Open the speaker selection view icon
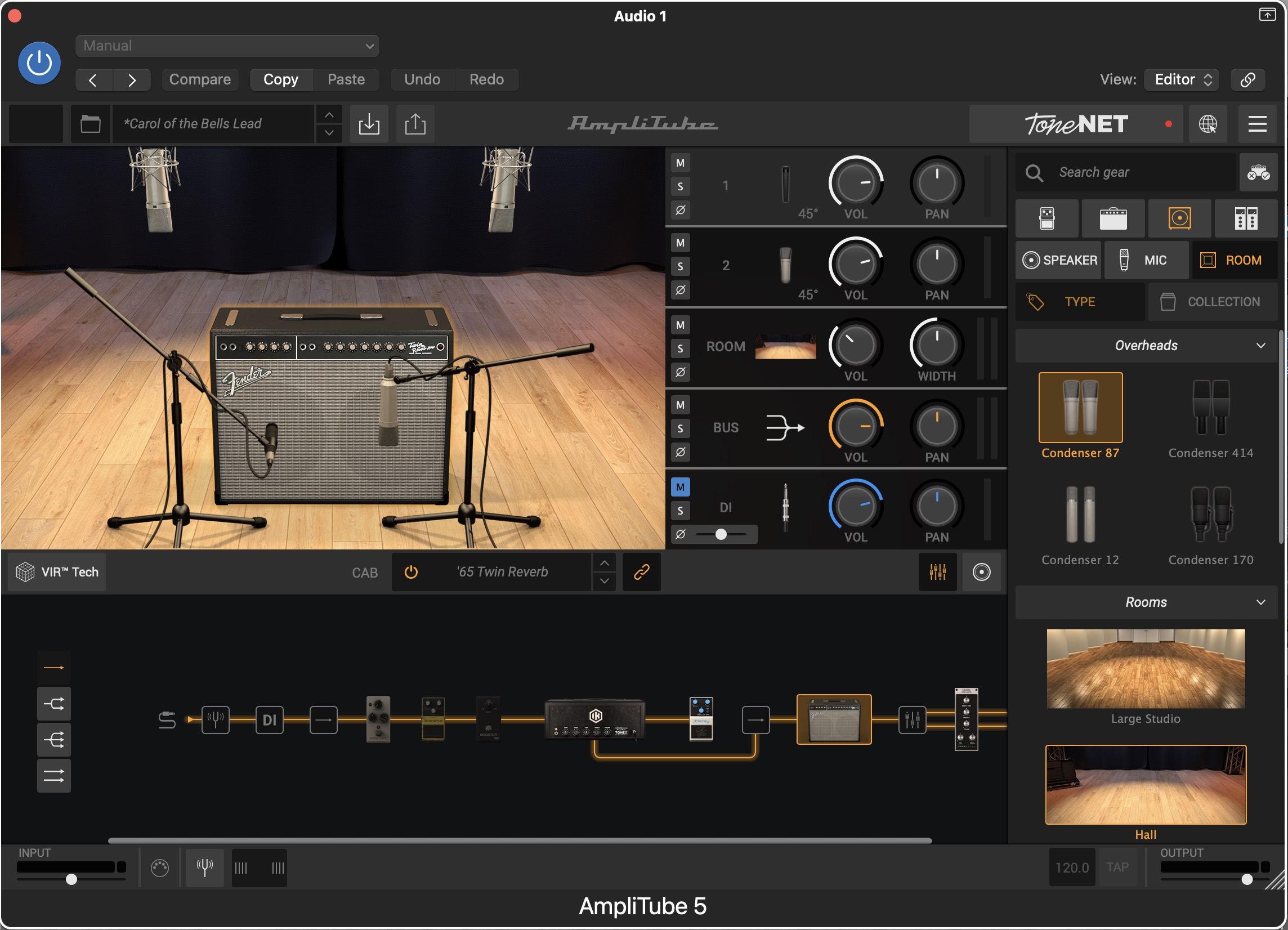Screen dimensions: 1288x930 tap(981, 573)
